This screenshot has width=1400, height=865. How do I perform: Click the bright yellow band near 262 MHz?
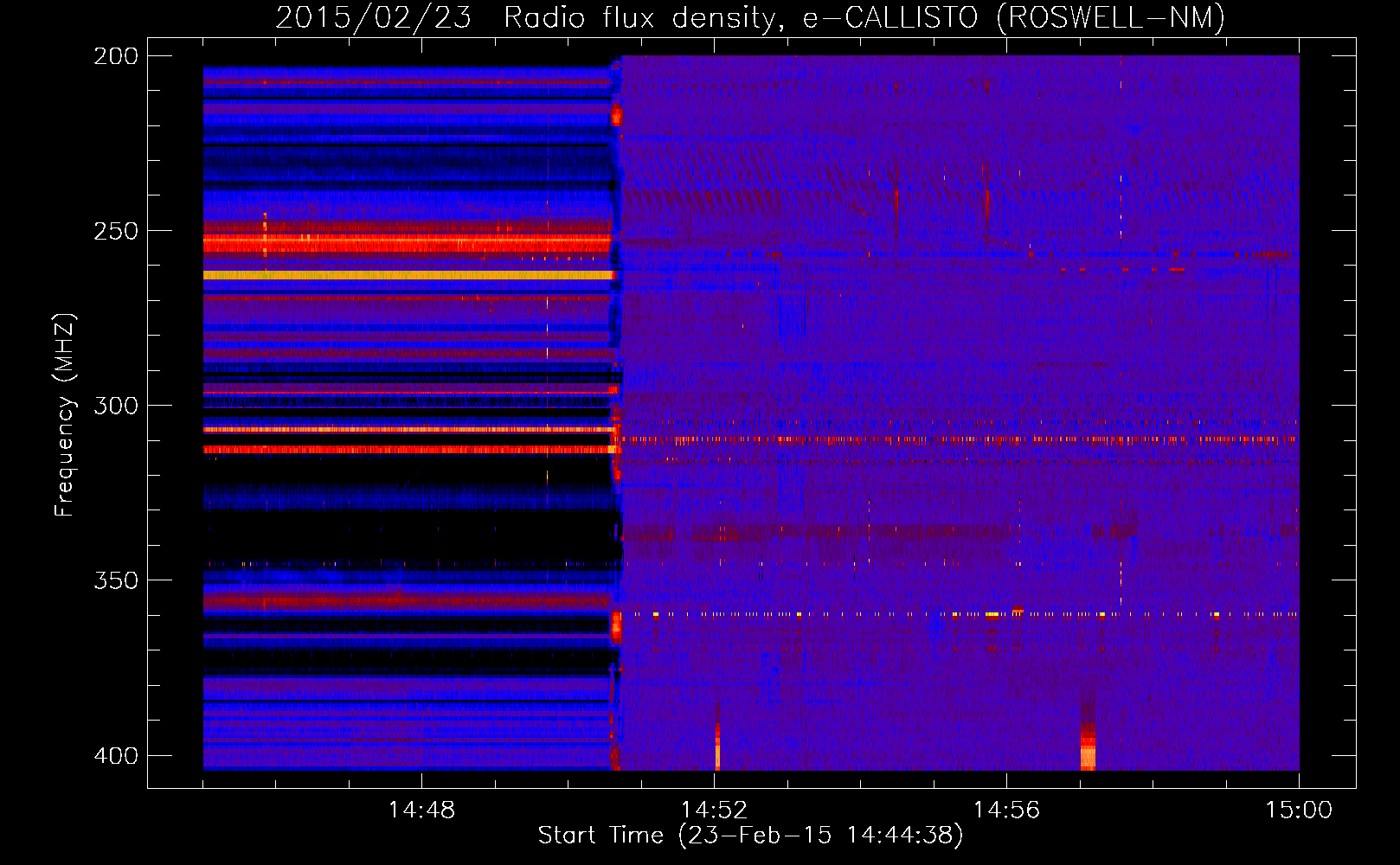pos(408,275)
